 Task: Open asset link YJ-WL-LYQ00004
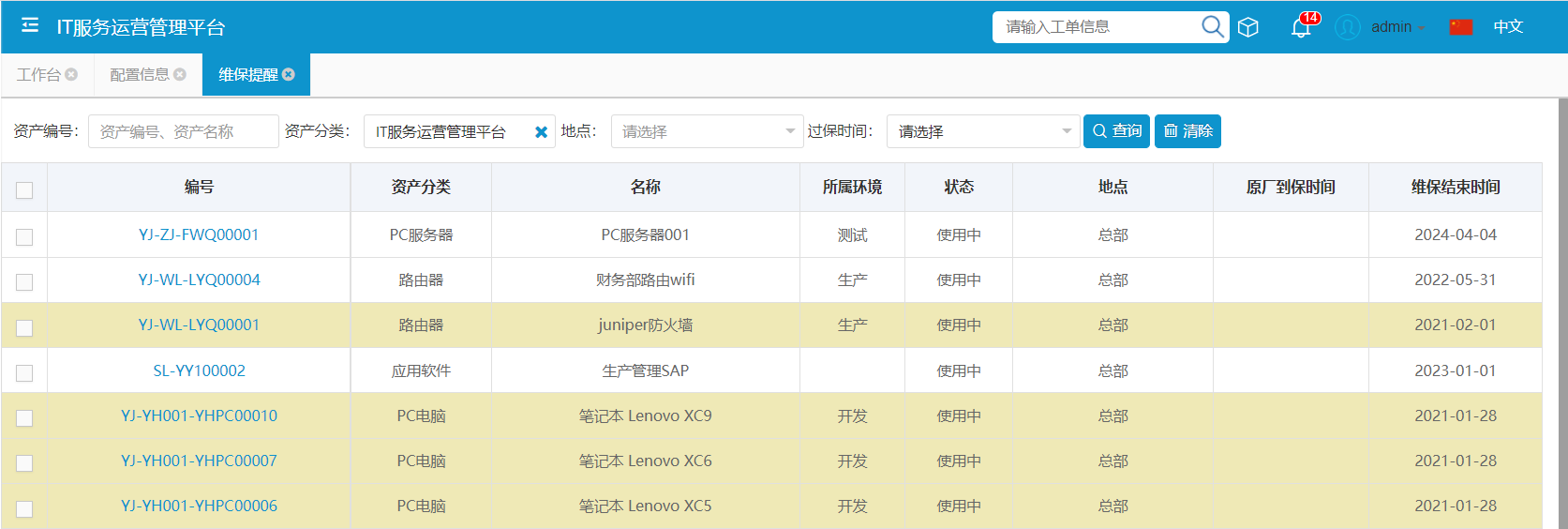(x=199, y=280)
